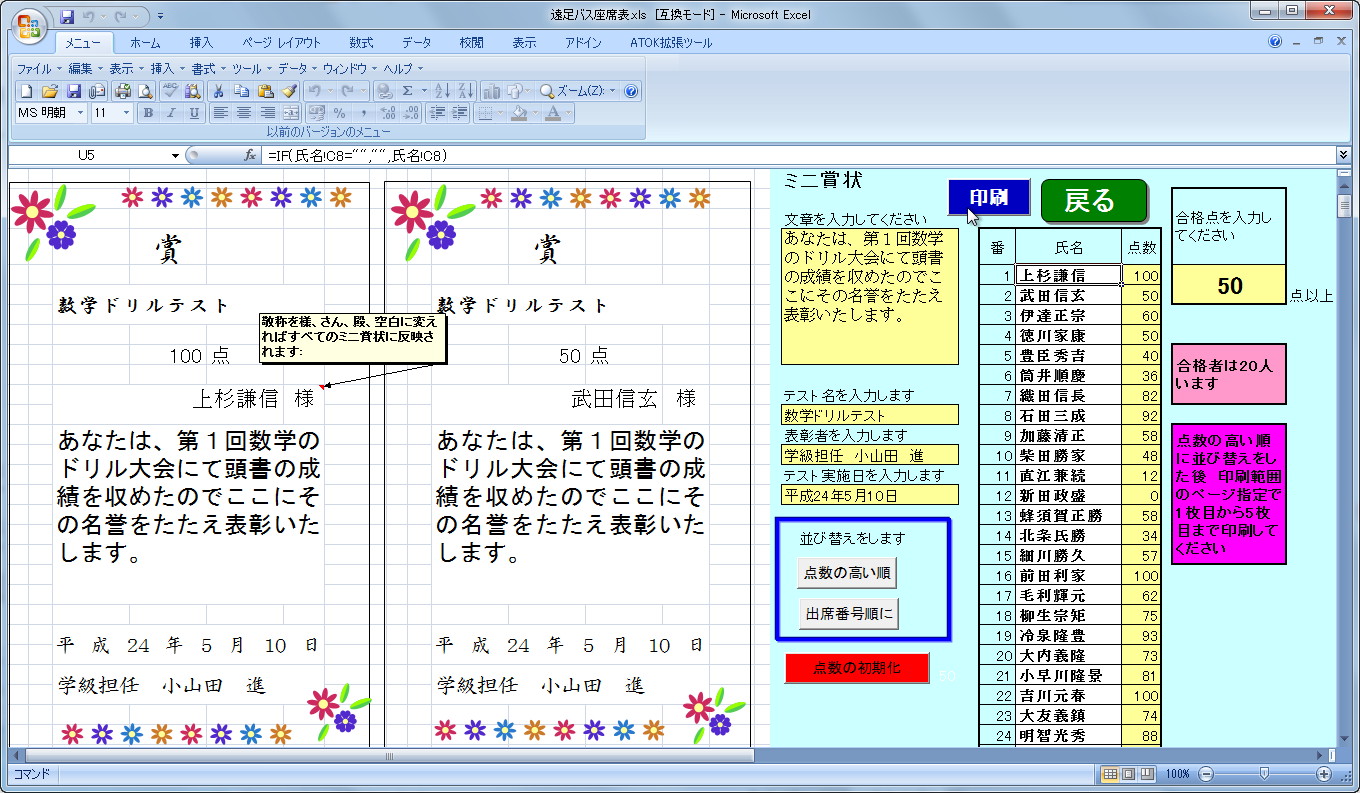
Task: Activate the Format Painter brush
Action: (x=290, y=91)
